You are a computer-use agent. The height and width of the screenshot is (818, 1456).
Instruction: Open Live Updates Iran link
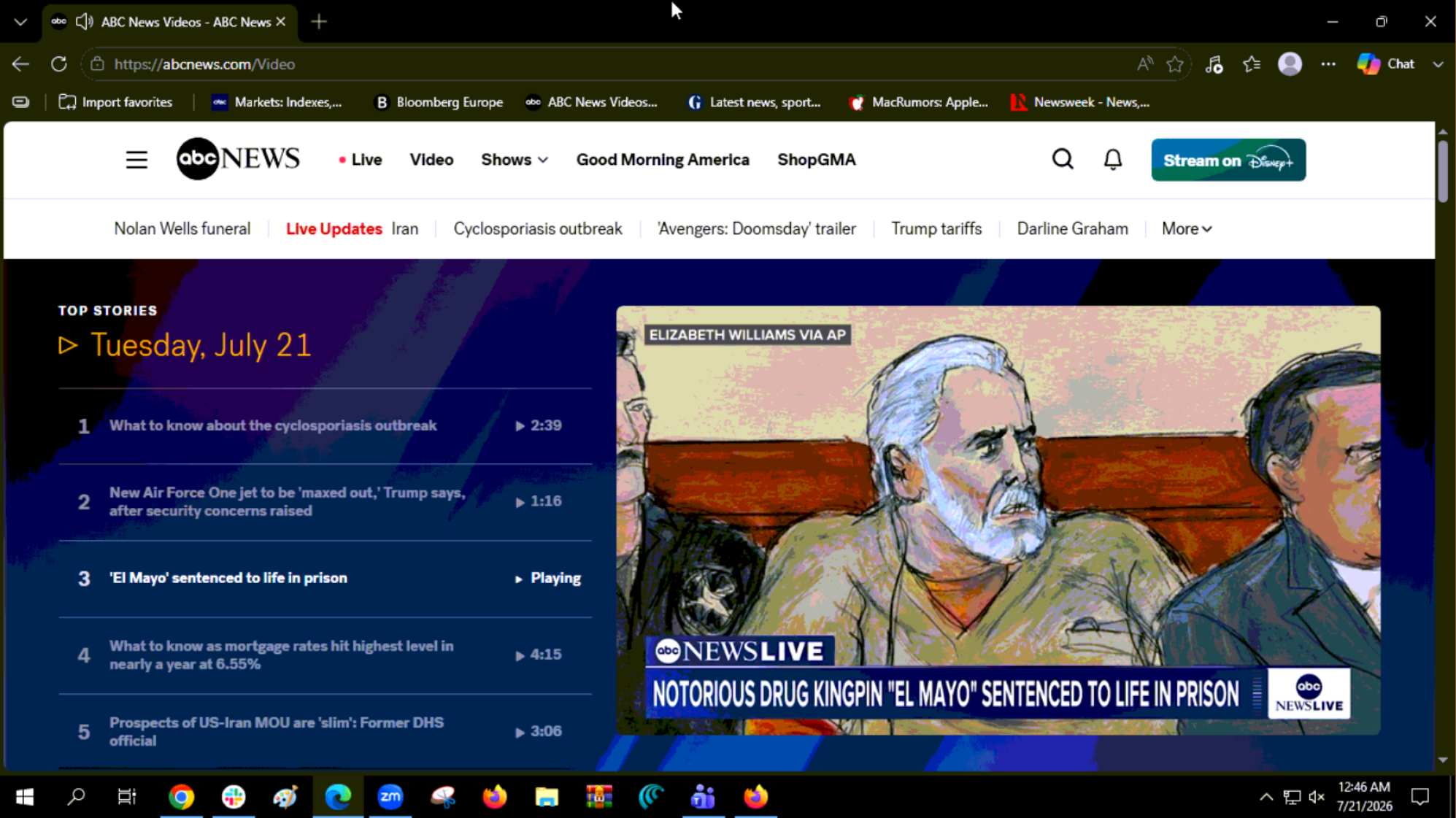(352, 229)
